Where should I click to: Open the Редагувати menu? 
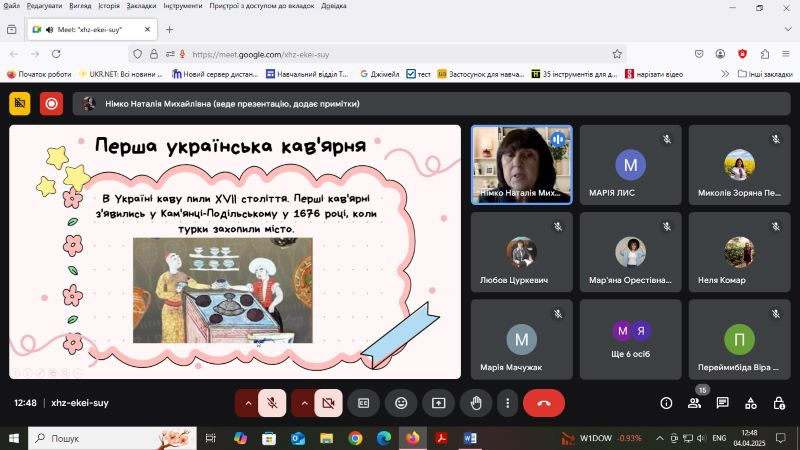tap(44, 6)
